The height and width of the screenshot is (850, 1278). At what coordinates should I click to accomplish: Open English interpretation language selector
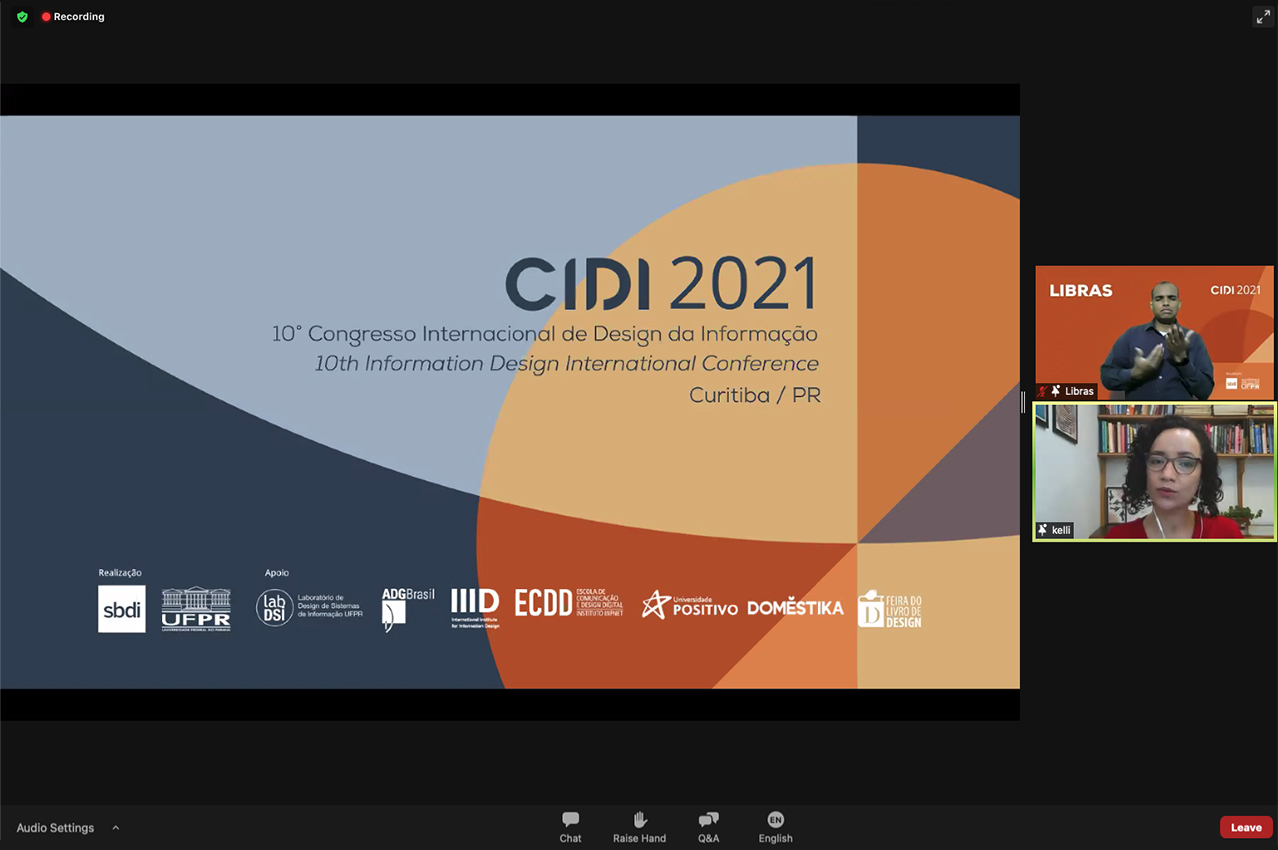pos(775,827)
